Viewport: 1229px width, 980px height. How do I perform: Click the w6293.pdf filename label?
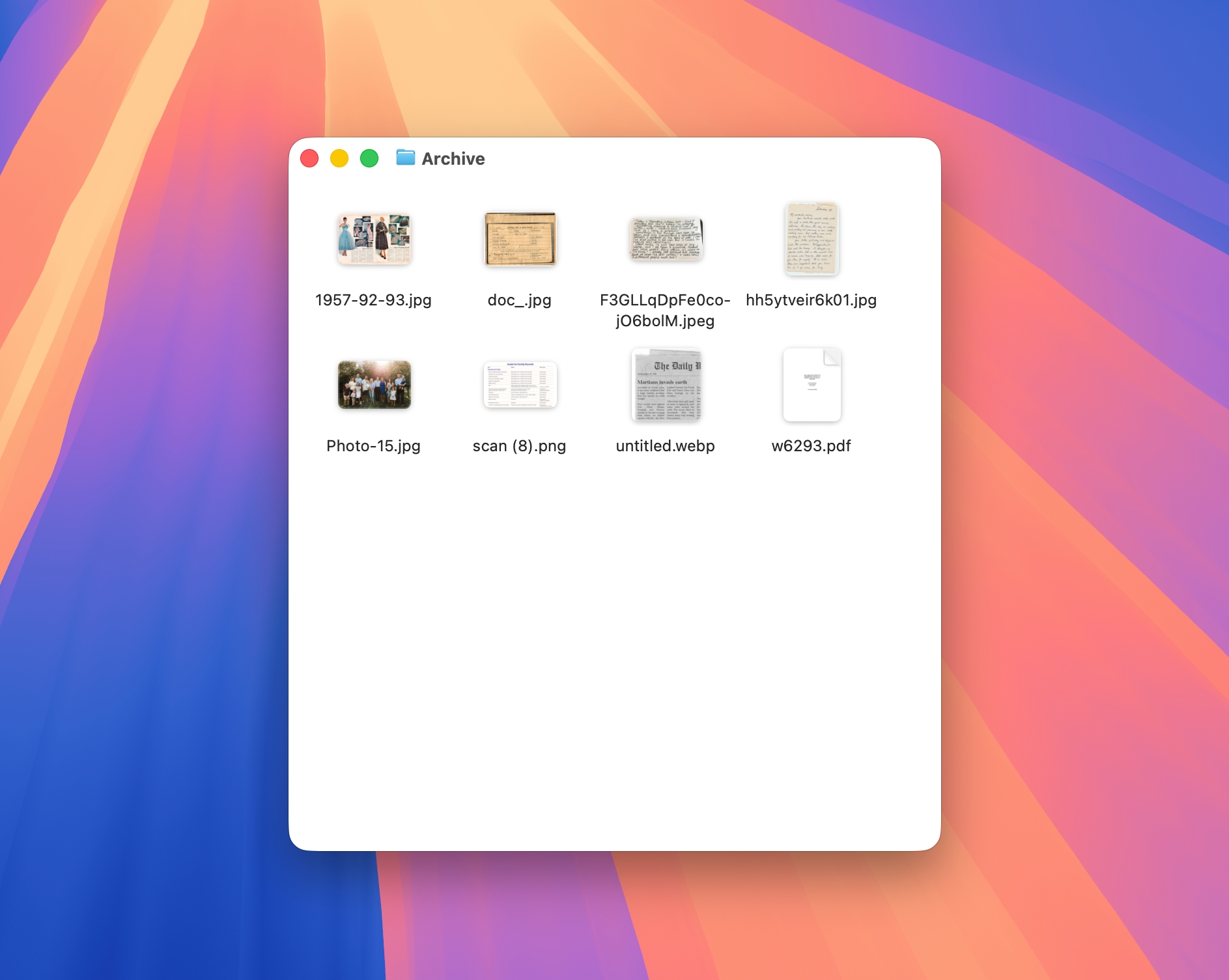coord(812,446)
